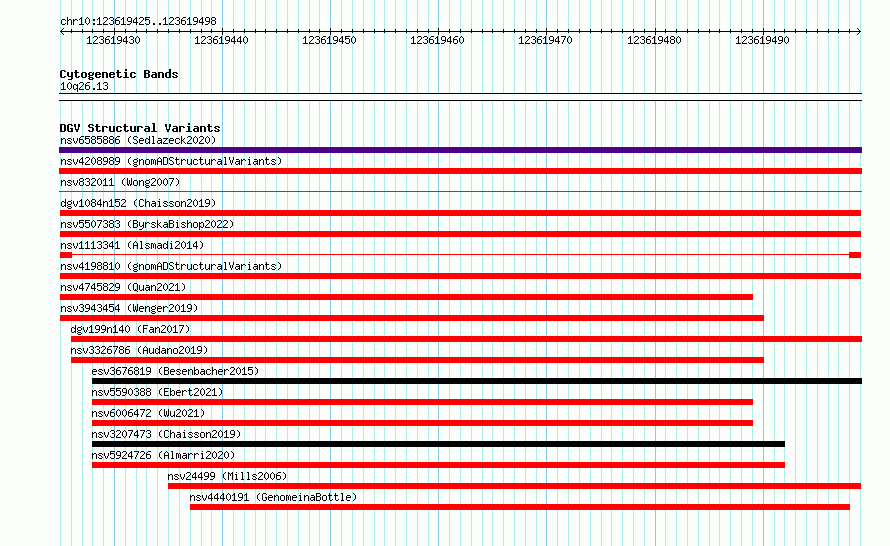Select the nsv24499 (Mills2006) label
This screenshot has width=890, height=546.
click(227, 476)
